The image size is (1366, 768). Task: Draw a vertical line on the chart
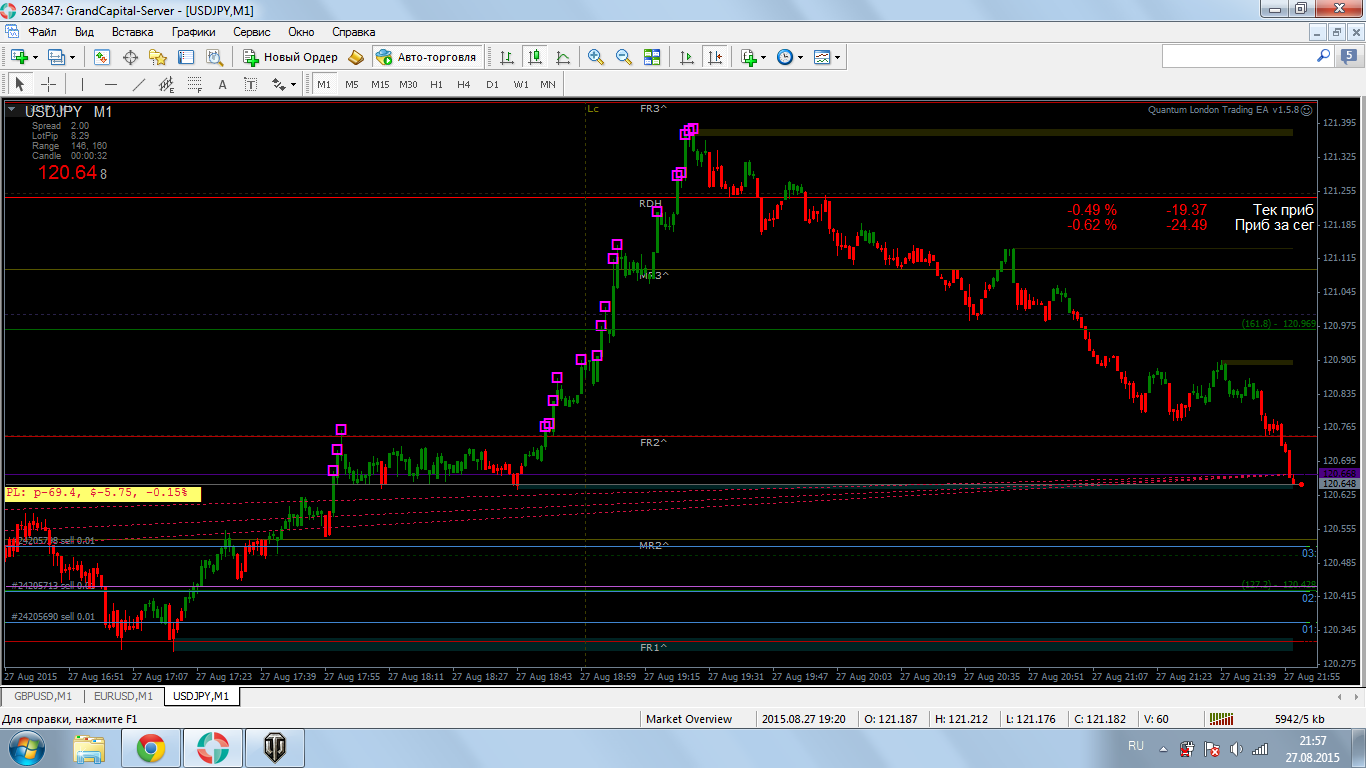pyautogui.click(x=82, y=84)
